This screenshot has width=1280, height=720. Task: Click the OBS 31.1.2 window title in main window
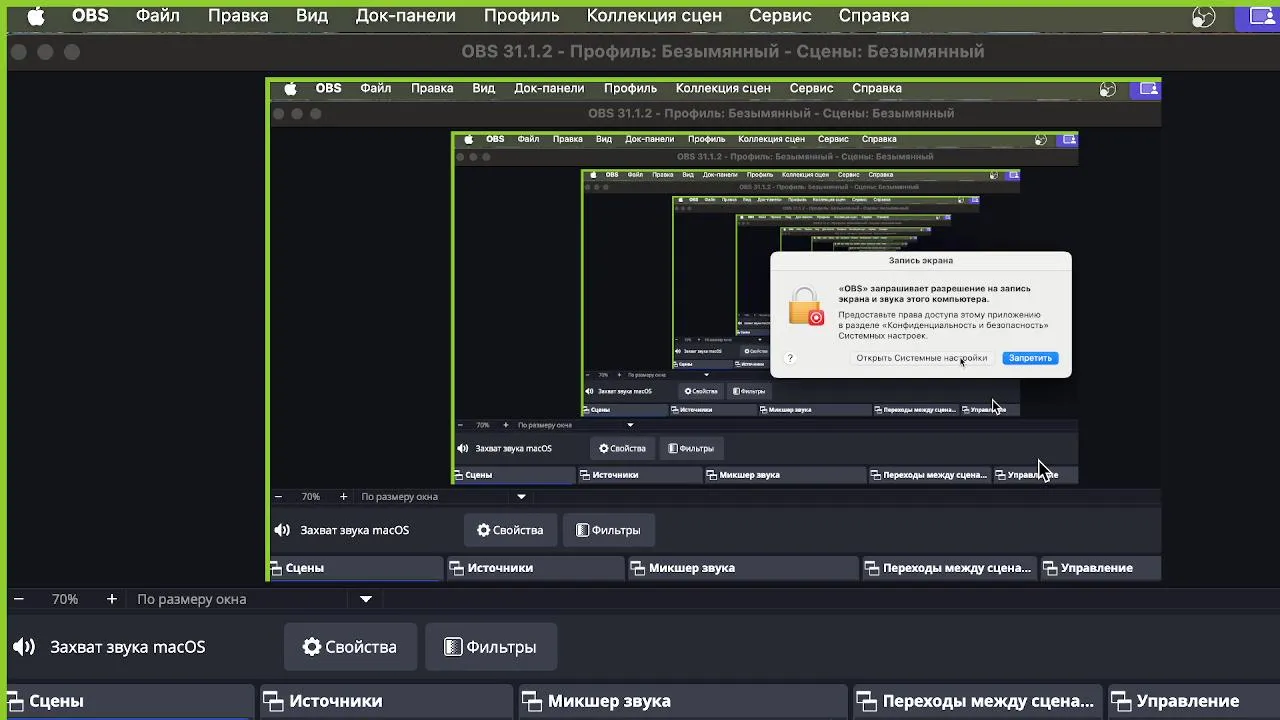click(723, 51)
